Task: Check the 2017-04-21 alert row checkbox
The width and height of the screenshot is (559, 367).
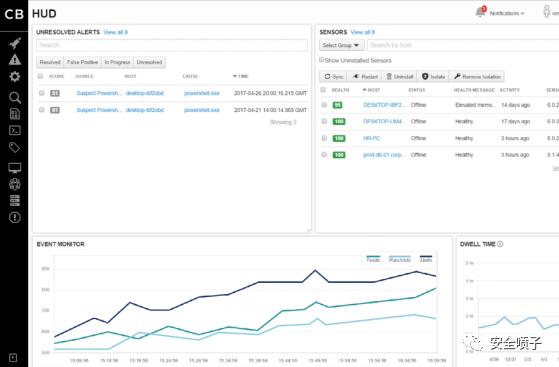Action: [x=41, y=110]
